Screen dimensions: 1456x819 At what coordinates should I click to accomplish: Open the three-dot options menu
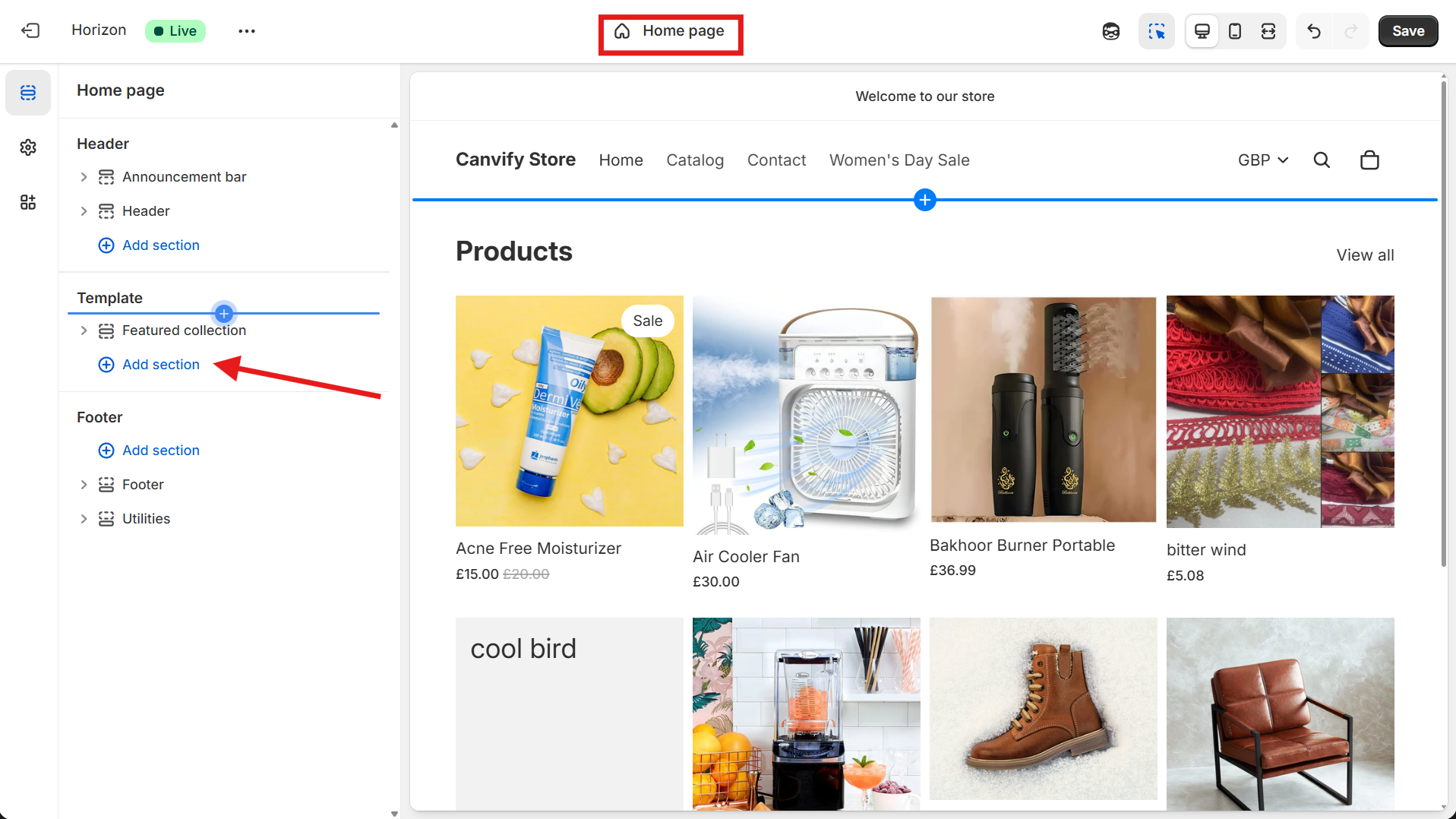pos(246,31)
